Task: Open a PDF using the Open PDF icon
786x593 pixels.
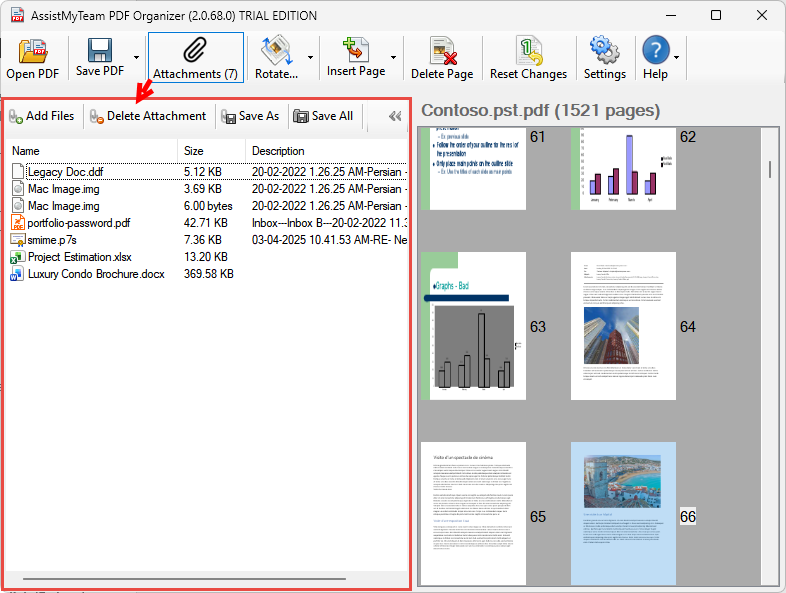Action: point(33,52)
